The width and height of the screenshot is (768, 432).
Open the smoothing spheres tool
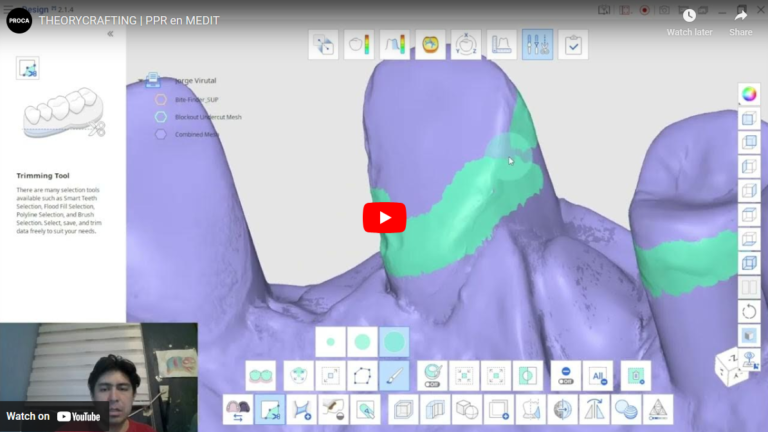point(626,409)
